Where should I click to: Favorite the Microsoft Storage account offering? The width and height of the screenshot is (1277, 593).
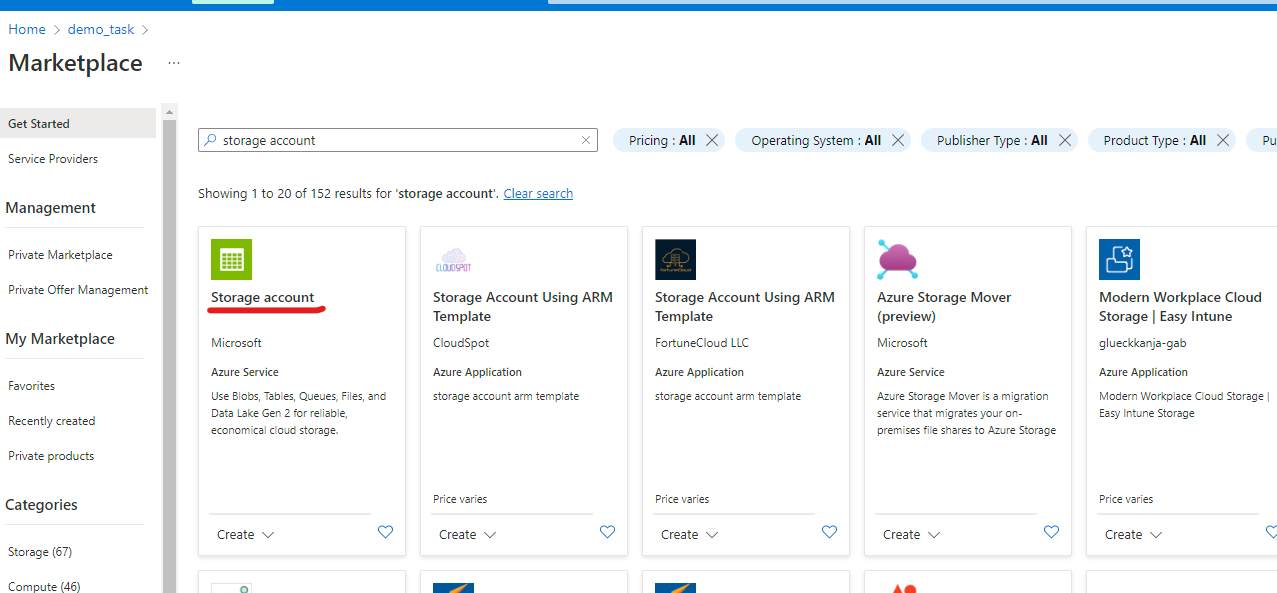pyautogui.click(x=385, y=532)
